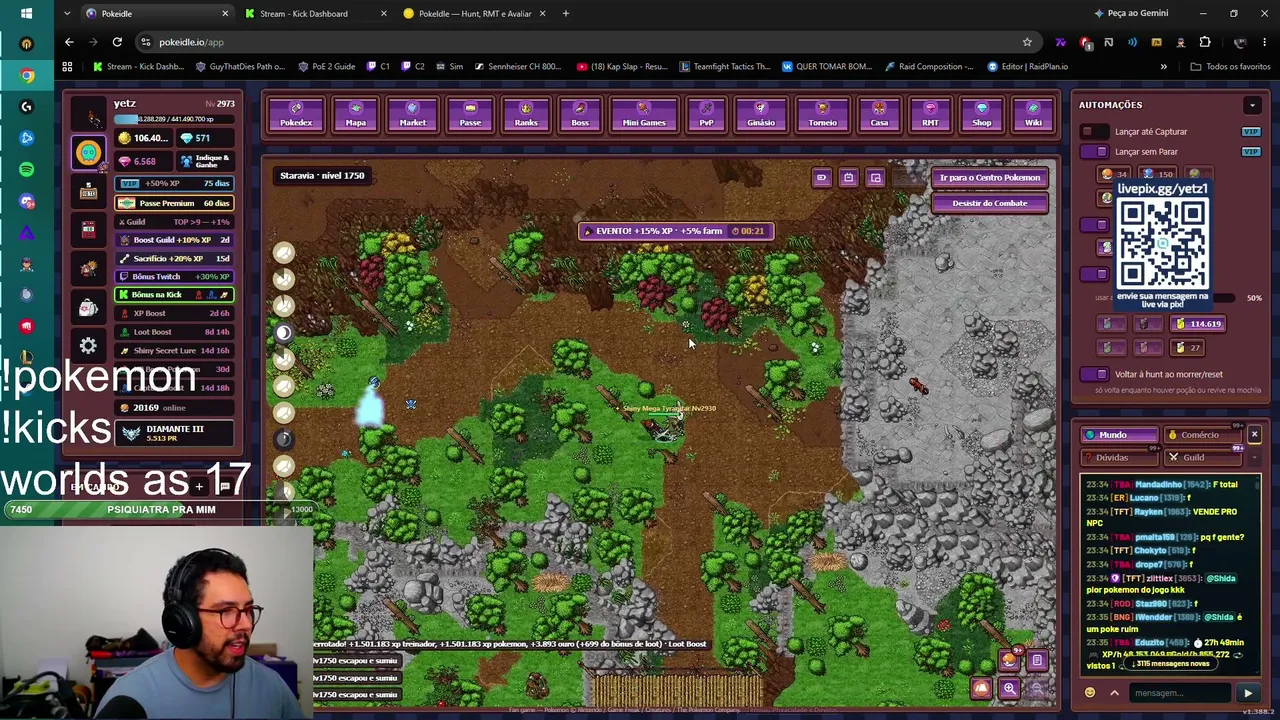Image resolution: width=1280 pixels, height=720 pixels.
Task: Open the Pokedex menu
Action: click(x=296, y=115)
